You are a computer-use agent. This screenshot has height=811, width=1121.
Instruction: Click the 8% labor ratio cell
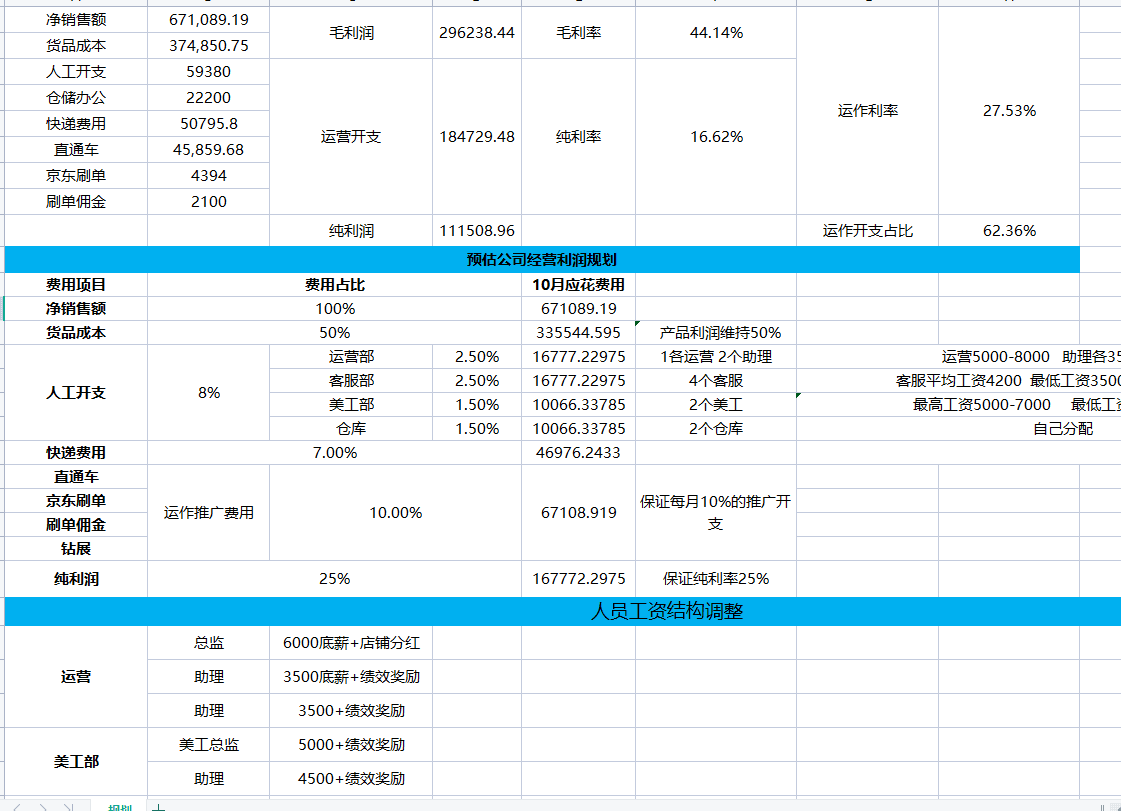click(x=208, y=393)
